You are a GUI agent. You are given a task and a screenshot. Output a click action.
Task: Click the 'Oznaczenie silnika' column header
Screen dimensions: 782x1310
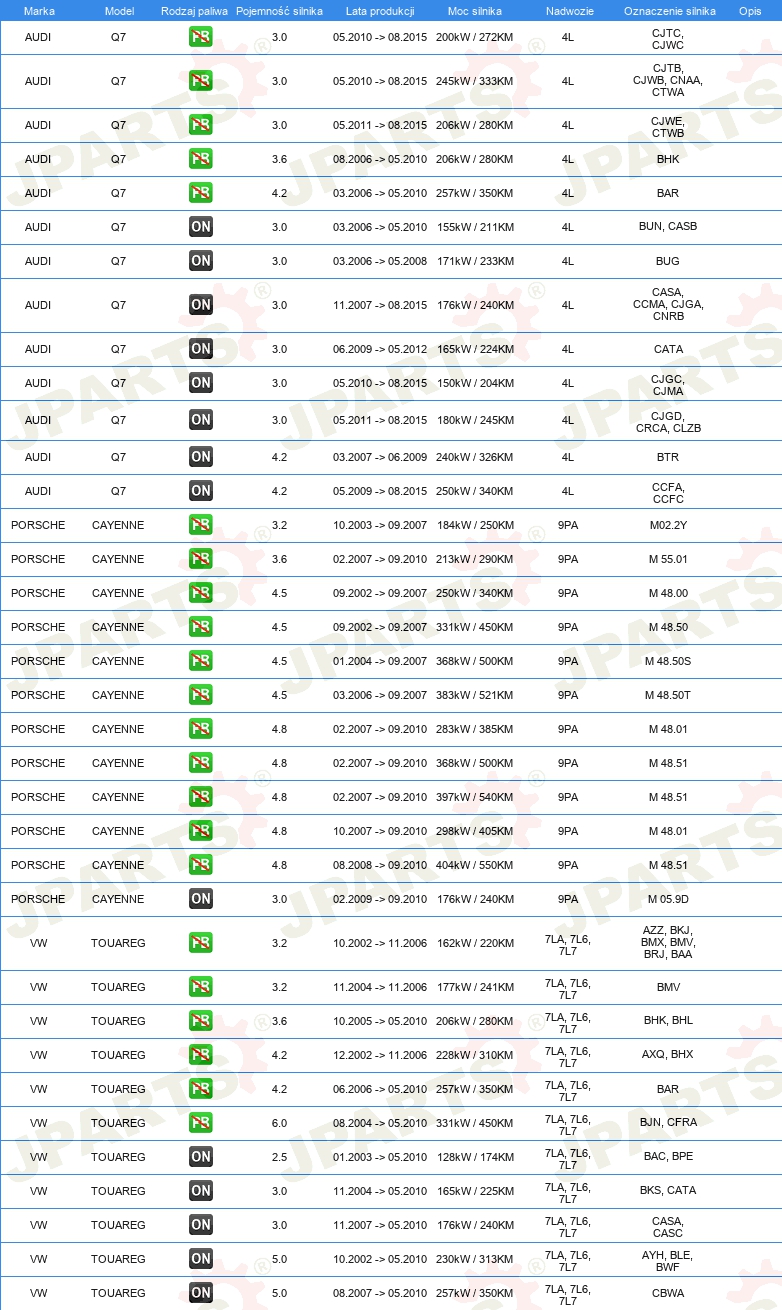(x=669, y=10)
